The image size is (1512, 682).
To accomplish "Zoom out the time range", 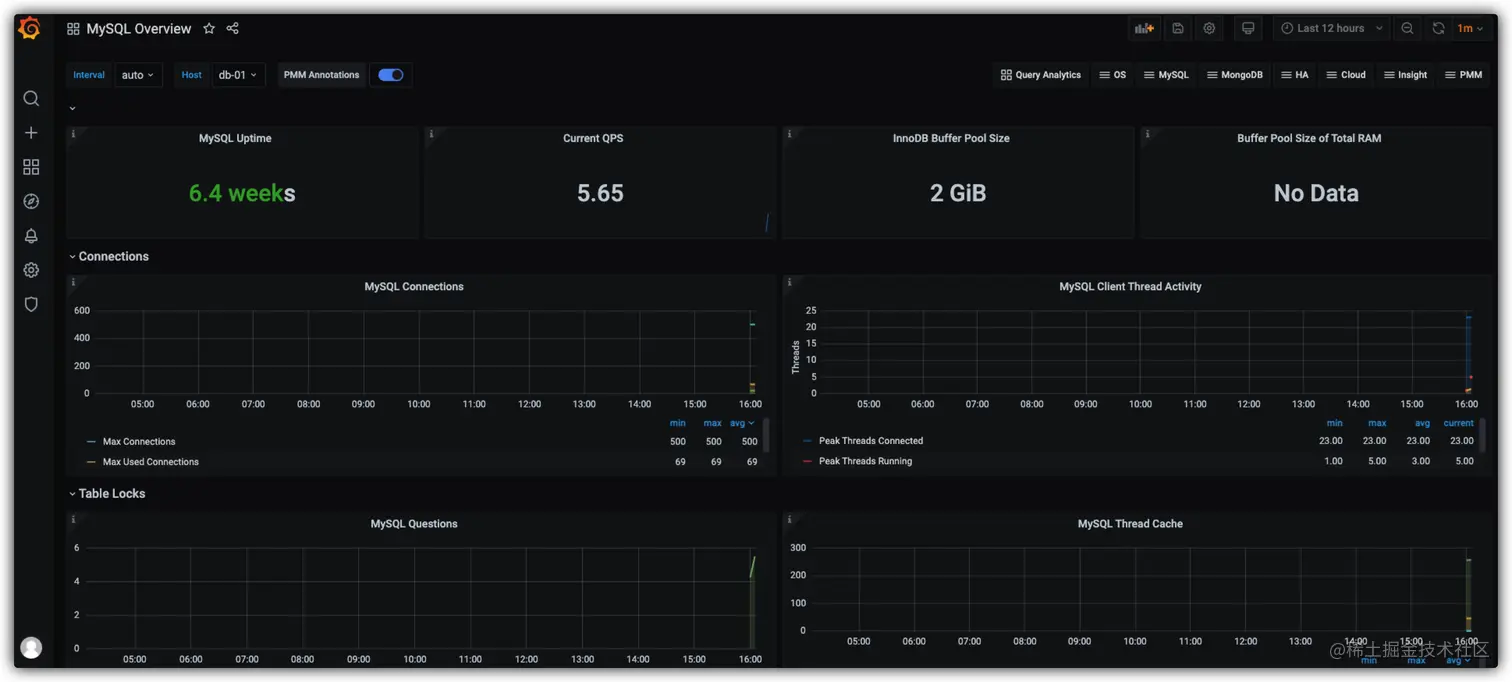I will click(1407, 28).
